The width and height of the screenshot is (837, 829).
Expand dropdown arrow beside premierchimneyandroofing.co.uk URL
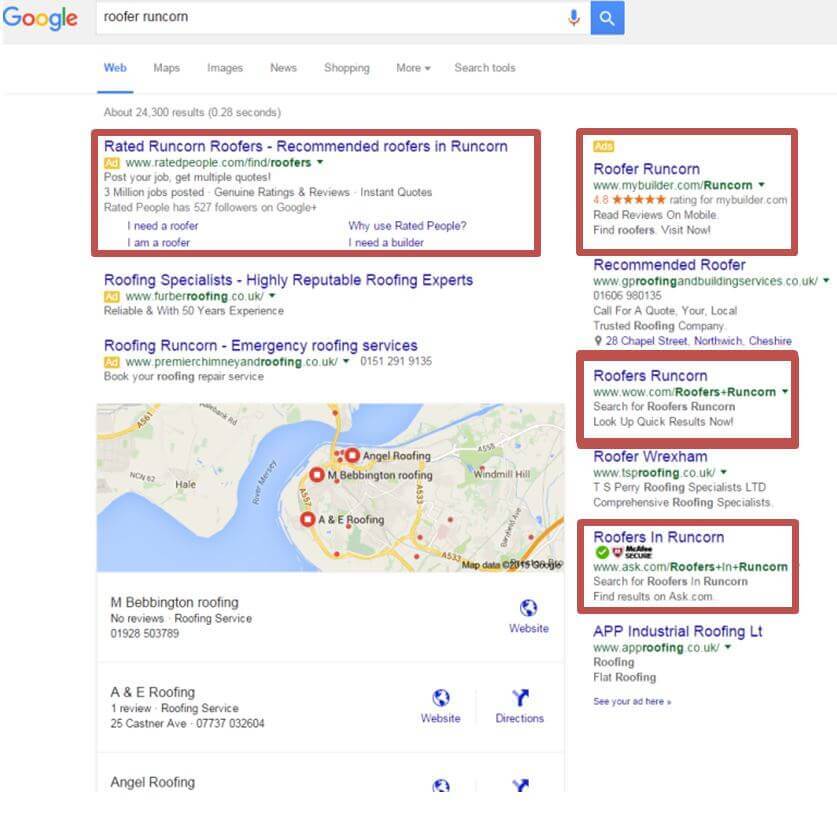point(346,361)
